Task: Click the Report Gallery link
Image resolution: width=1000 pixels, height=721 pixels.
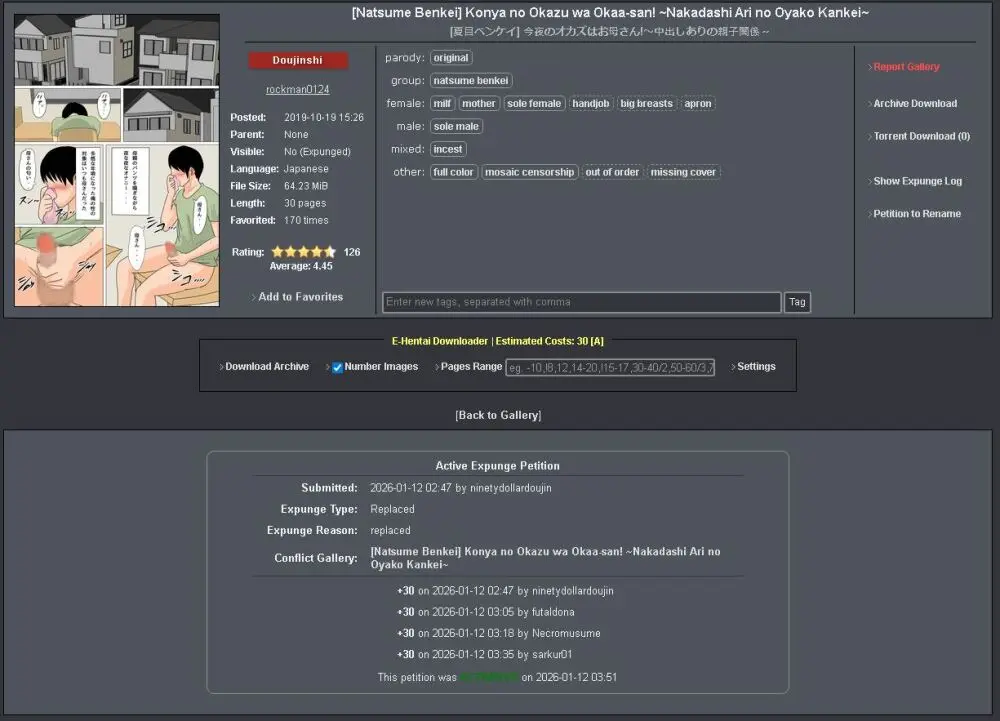Action: coord(906,67)
